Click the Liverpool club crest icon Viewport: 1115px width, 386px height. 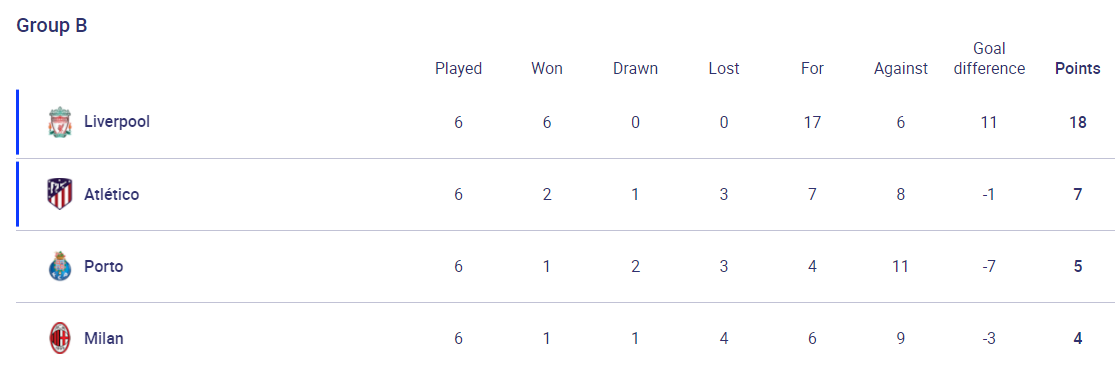(60, 122)
